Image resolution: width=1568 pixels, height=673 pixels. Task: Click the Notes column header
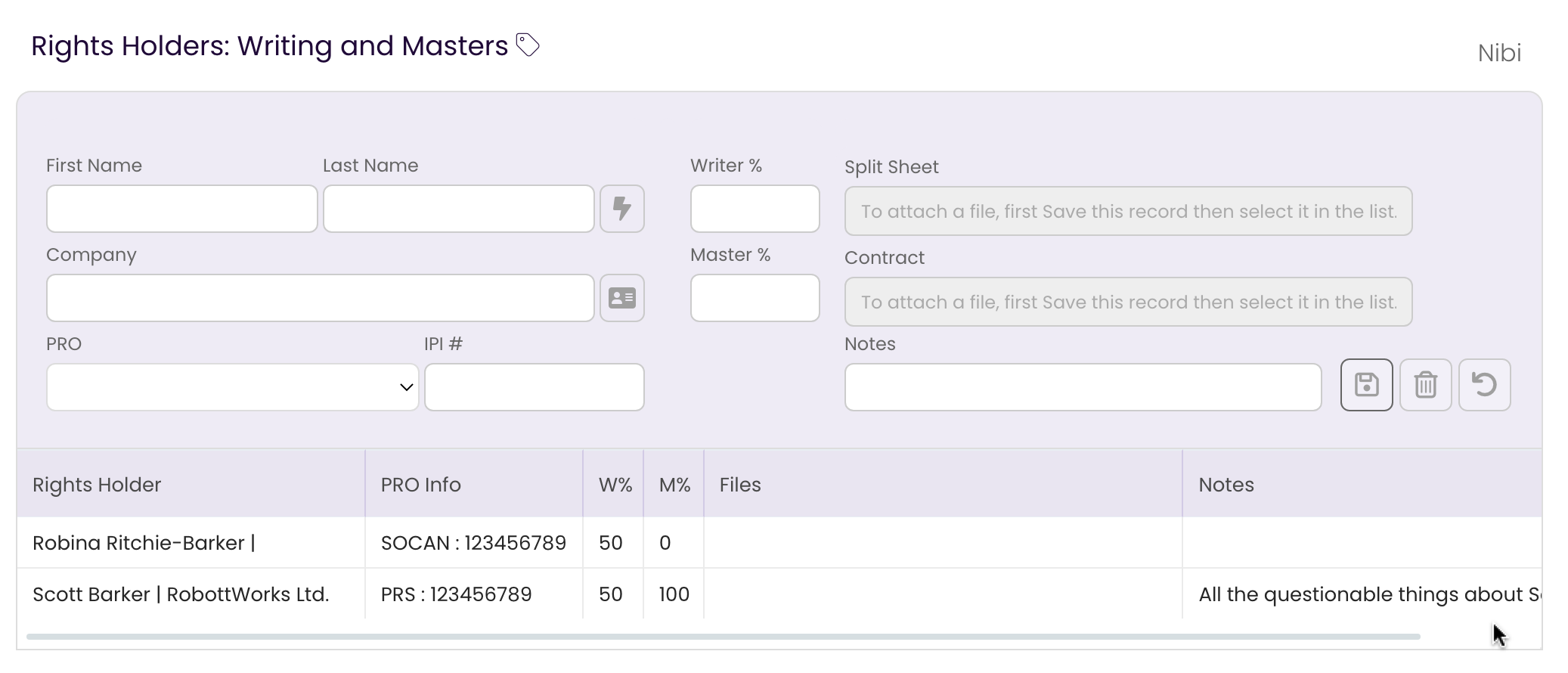[1362, 484]
